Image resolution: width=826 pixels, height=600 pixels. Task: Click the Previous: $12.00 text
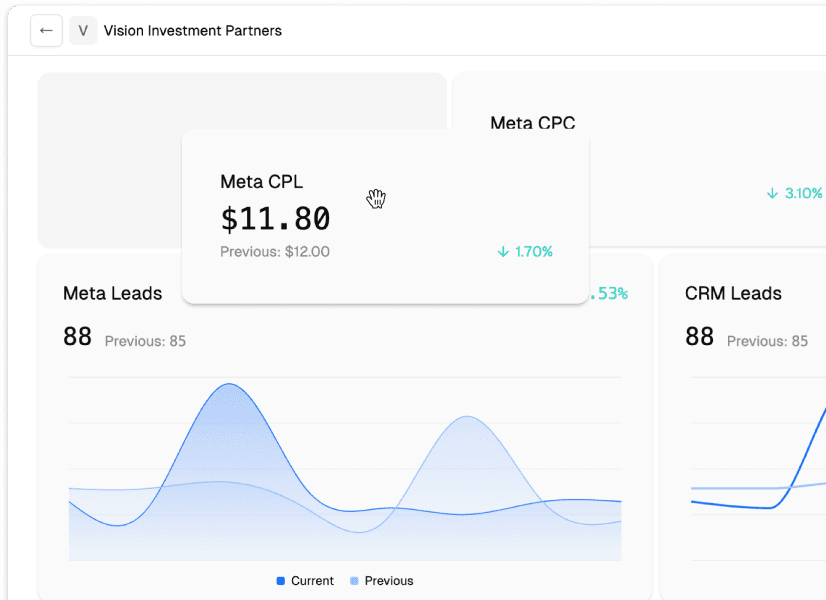[275, 252]
